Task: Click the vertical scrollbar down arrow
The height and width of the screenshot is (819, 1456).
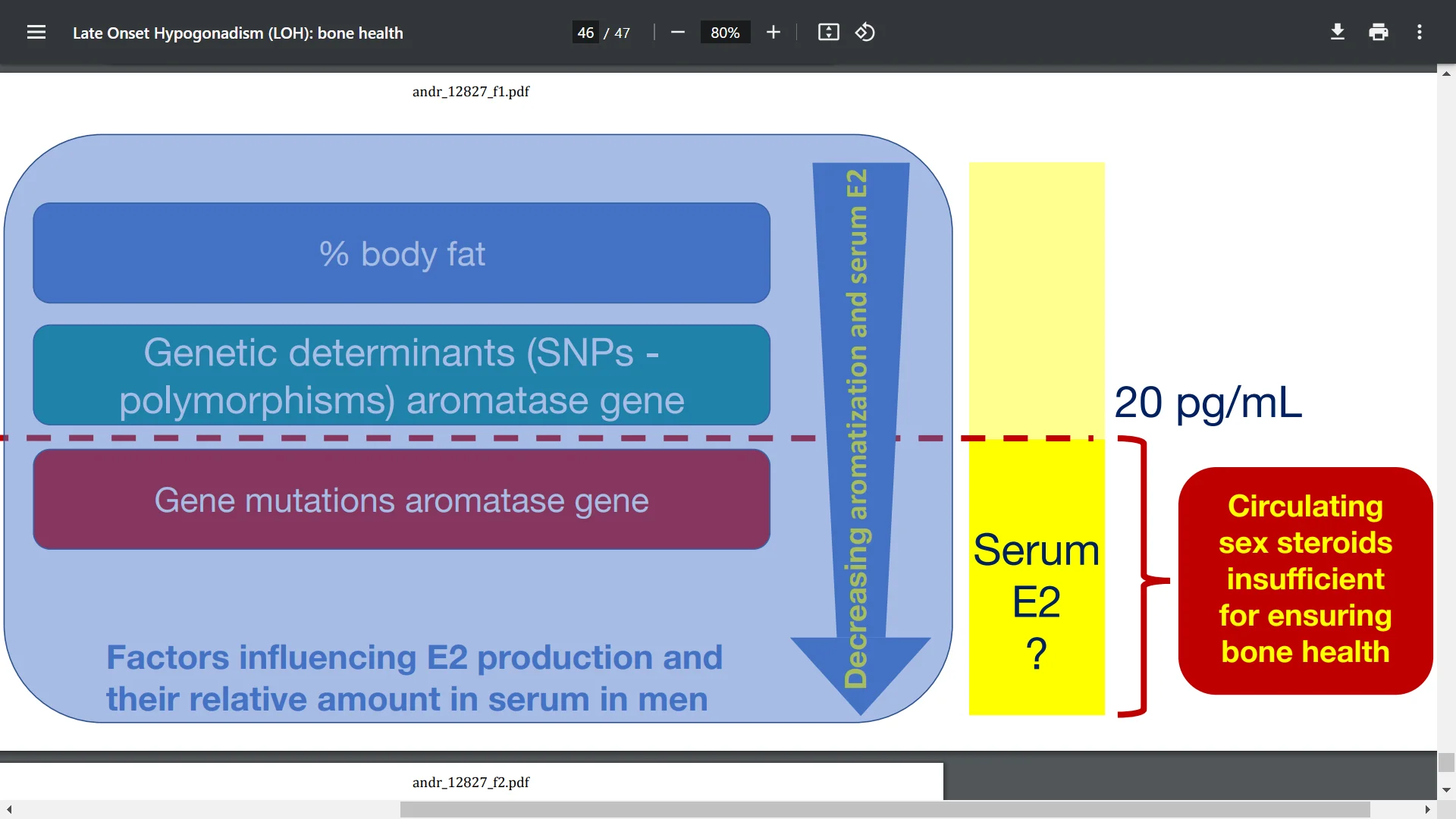Action: (1446, 790)
